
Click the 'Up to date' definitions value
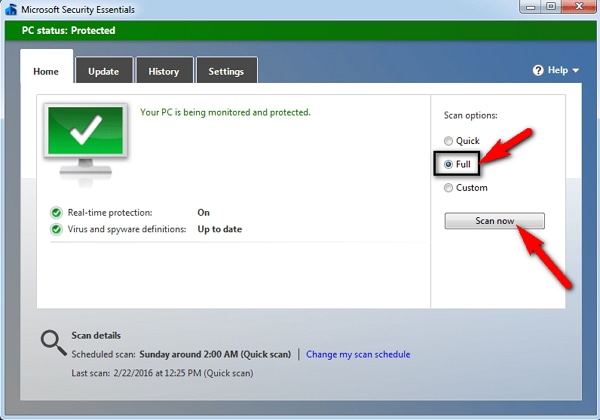220,229
